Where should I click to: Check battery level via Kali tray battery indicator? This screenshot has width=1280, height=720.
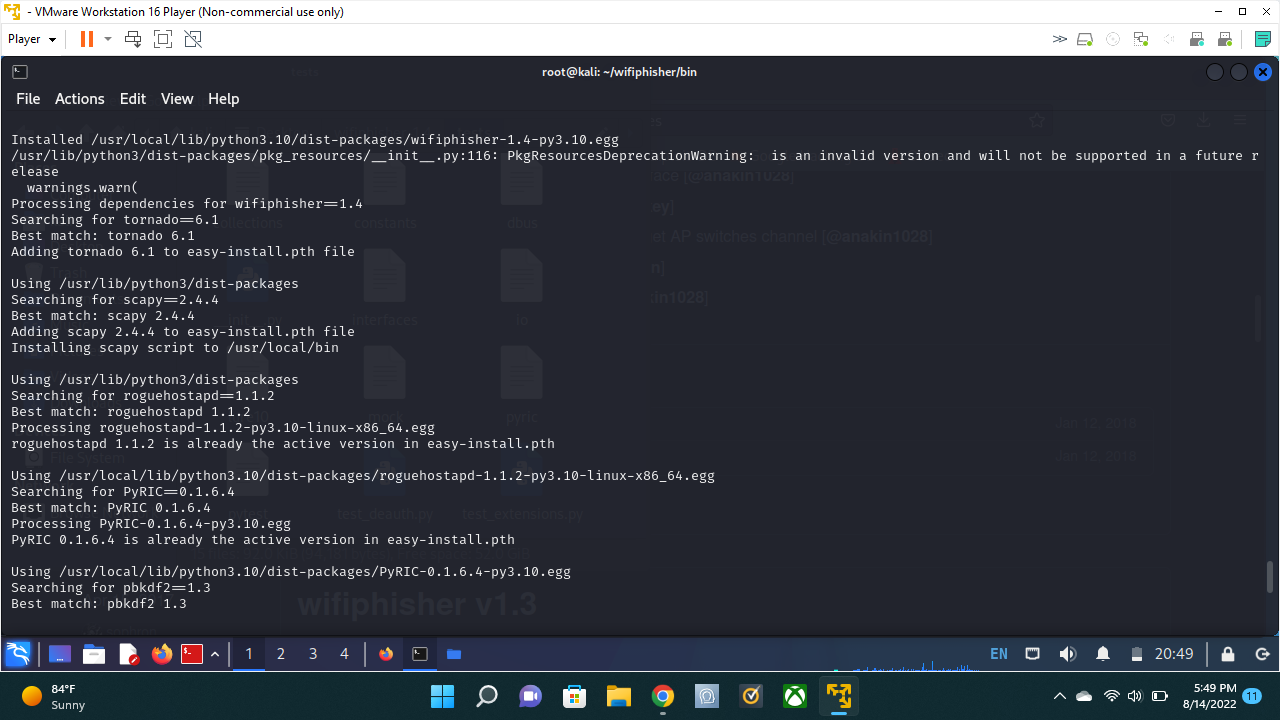[1136, 654]
